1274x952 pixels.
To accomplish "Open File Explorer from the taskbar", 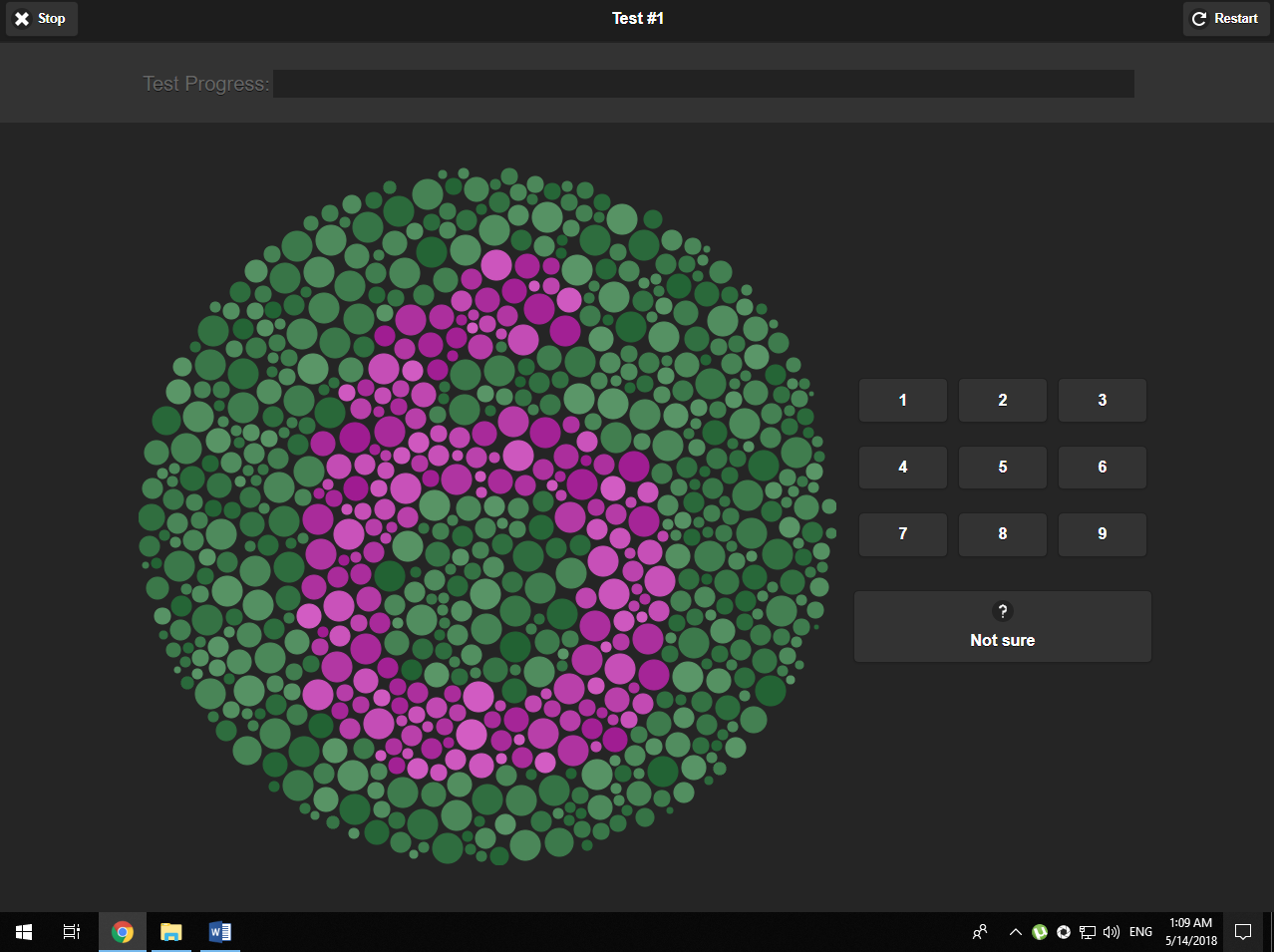I will point(170,931).
